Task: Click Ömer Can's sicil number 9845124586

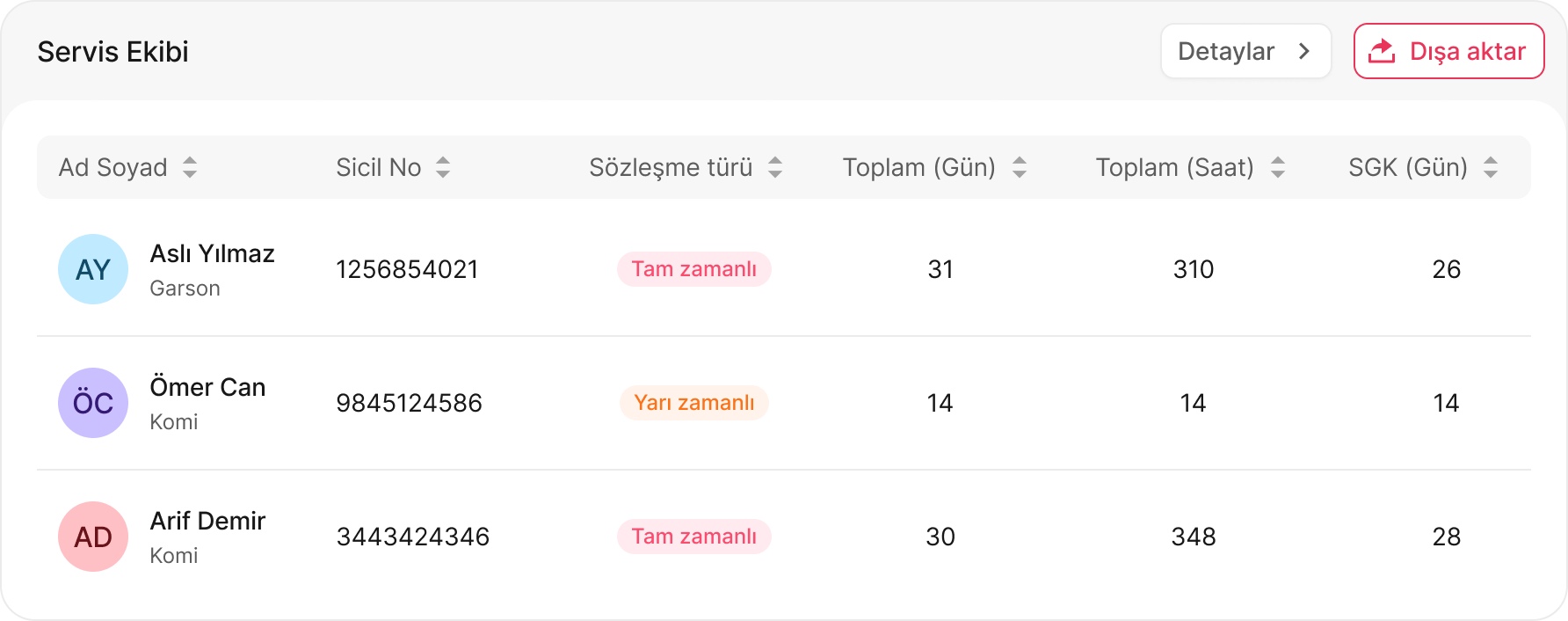Action: point(410,403)
